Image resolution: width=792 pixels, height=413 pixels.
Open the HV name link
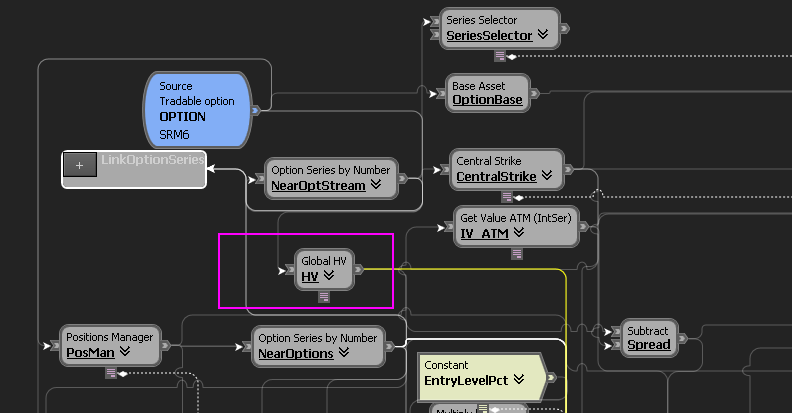pyautogui.click(x=310, y=277)
